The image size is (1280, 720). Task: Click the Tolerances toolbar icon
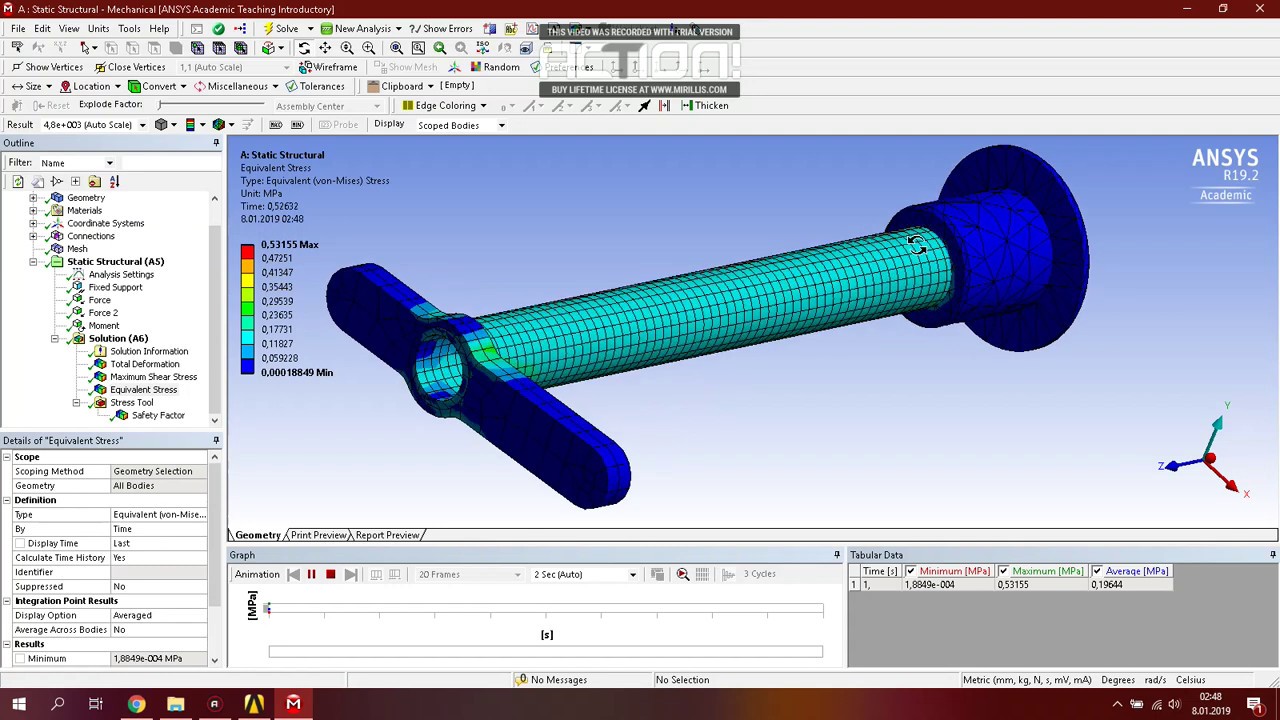point(291,86)
